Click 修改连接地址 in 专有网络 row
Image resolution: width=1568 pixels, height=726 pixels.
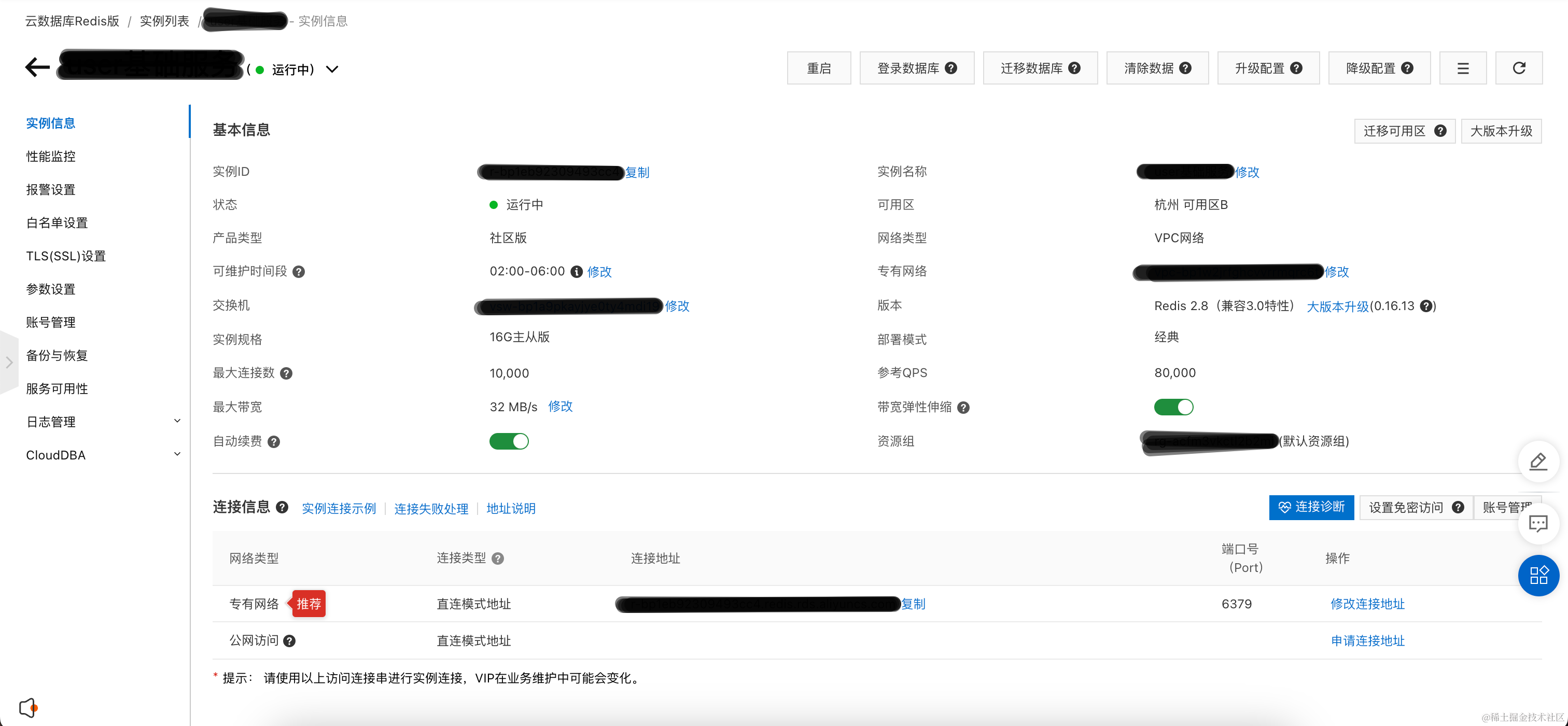pos(1368,604)
